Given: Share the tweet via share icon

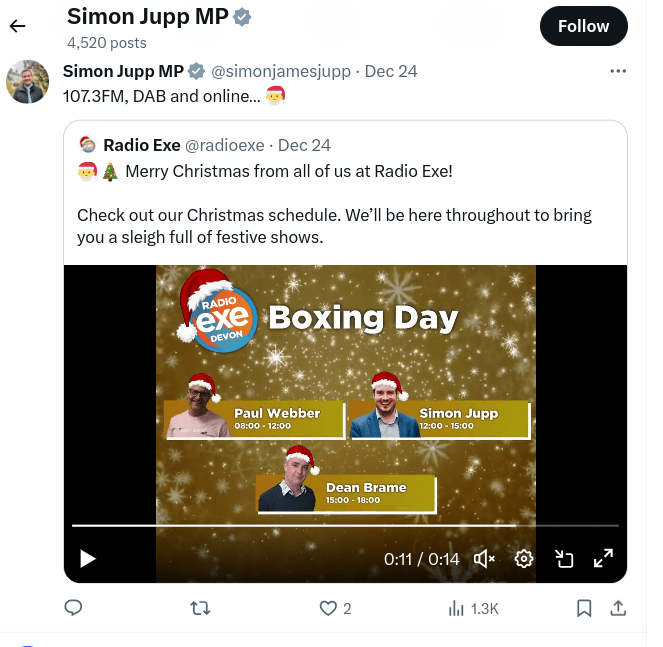Looking at the screenshot, I should tap(618, 608).
